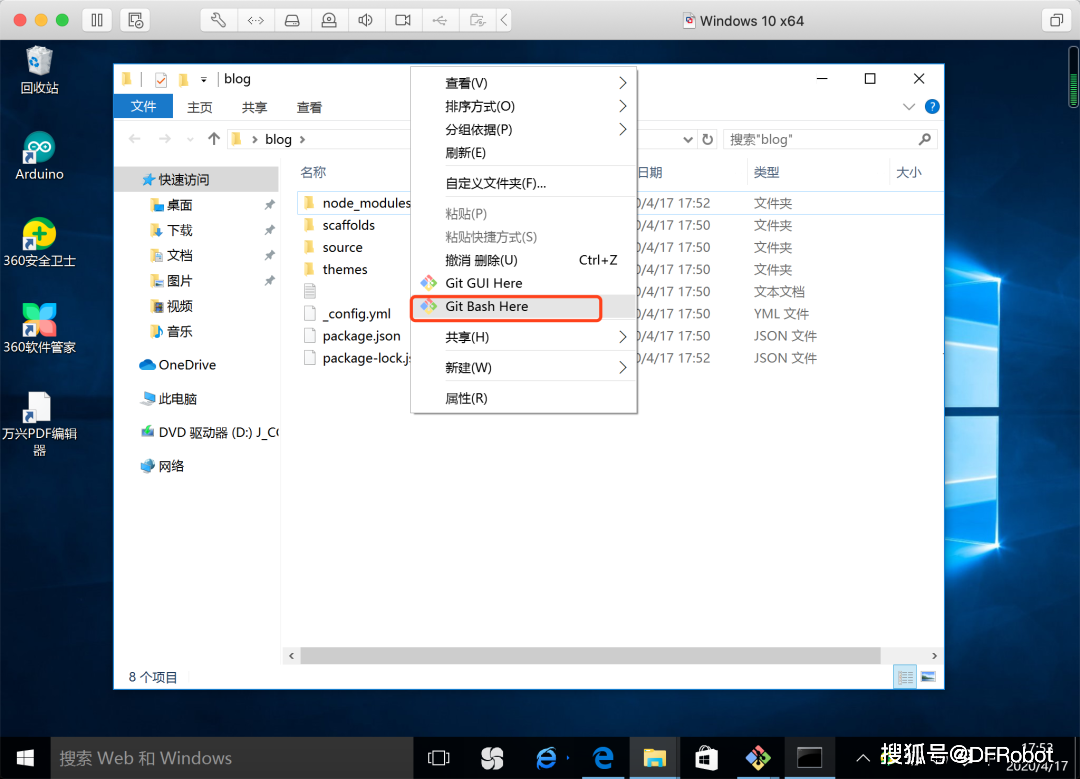Click VM network adapter arrows icon
The height and width of the screenshot is (779, 1080).
tap(256, 20)
